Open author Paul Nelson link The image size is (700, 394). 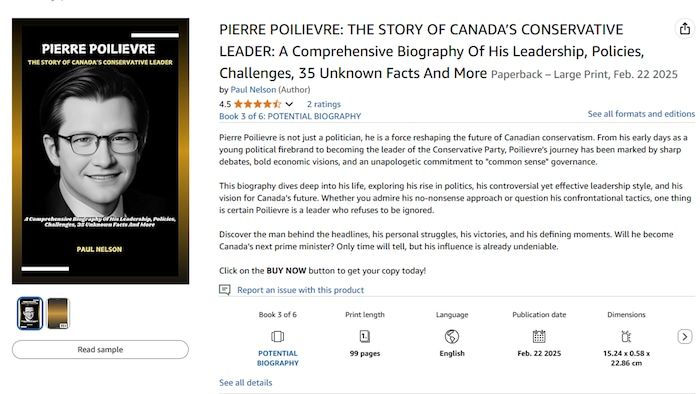pos(253,90)
